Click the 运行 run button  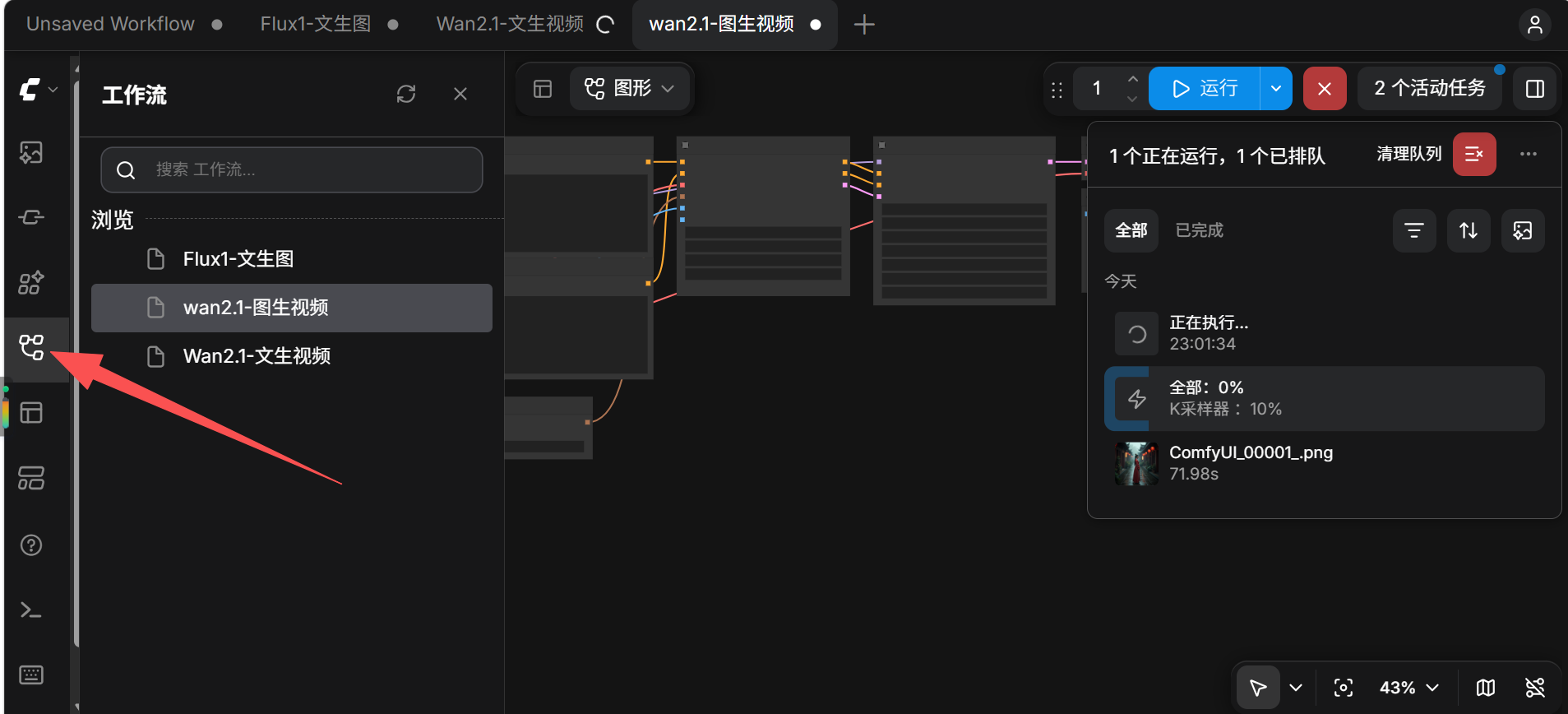tap(1205, 88)
